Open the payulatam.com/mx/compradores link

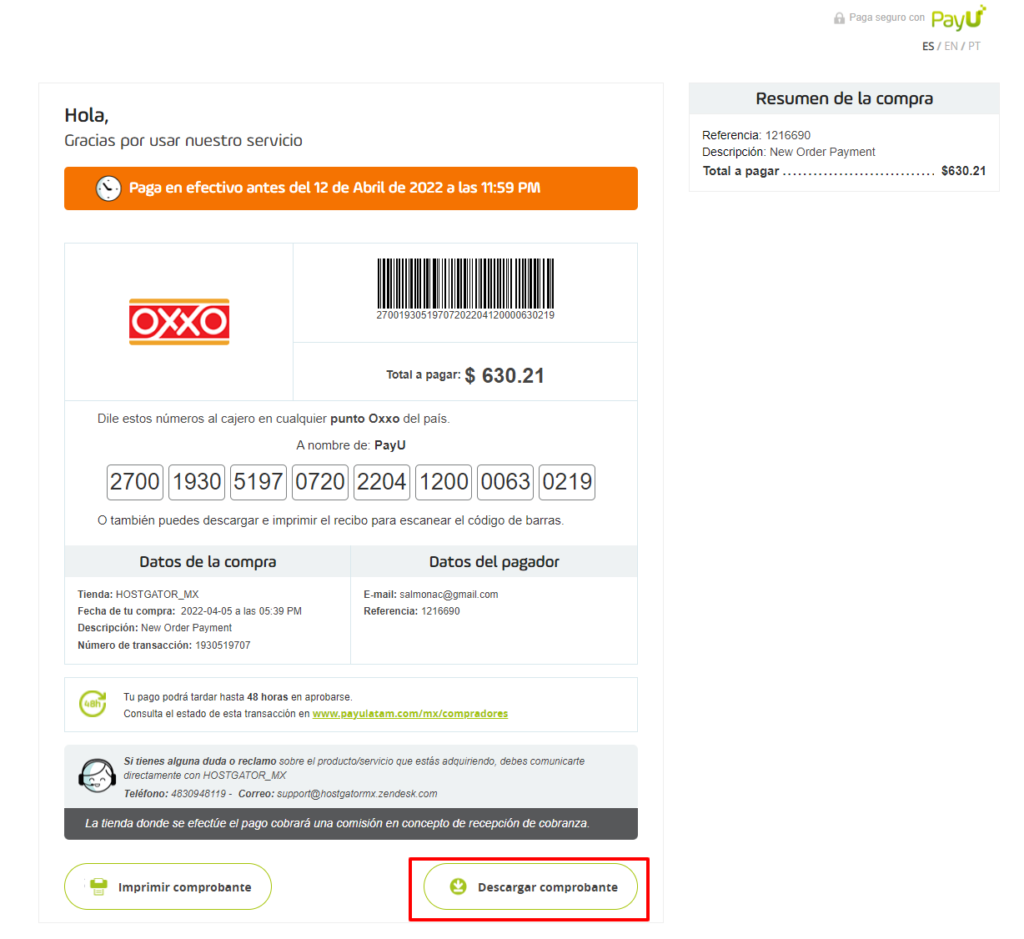[410, 714]
